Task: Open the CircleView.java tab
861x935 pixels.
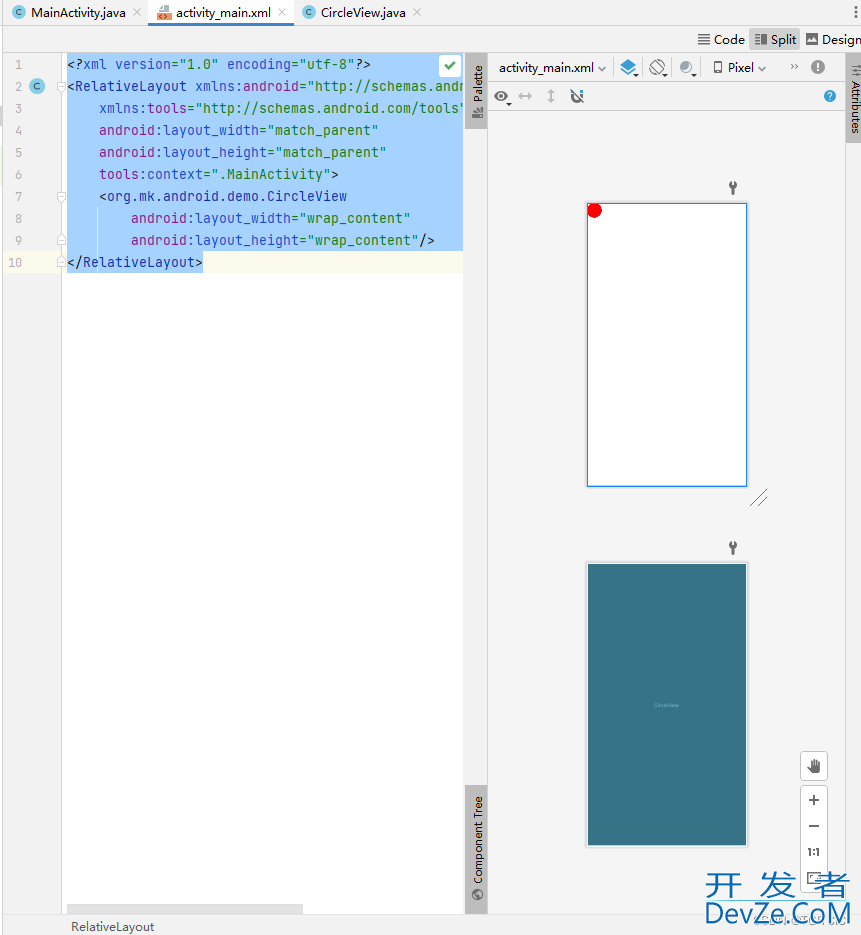Action: point(363,13)
